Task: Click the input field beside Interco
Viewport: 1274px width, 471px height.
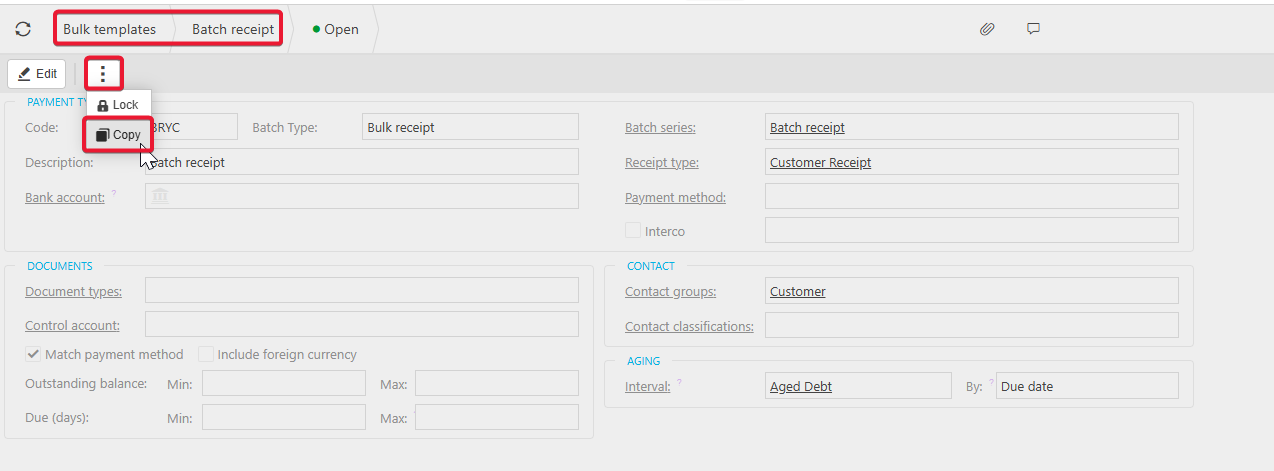Action: pos(972,230)
